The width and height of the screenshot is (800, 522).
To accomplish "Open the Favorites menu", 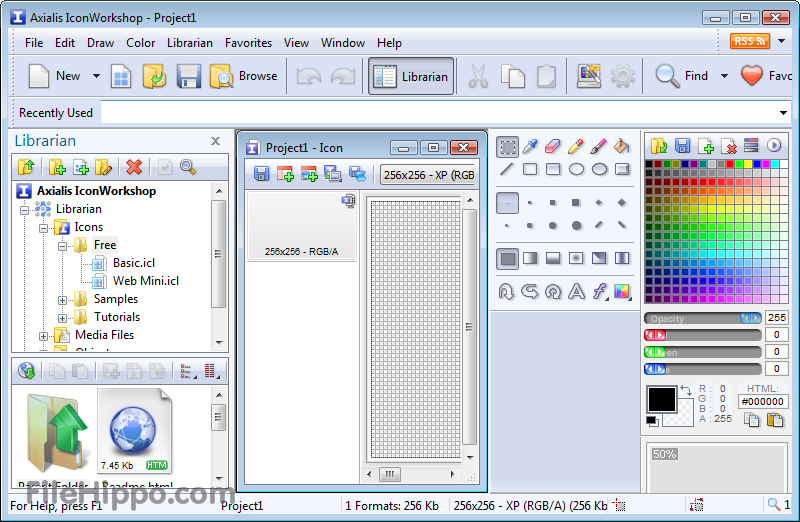I will [248, 43].
